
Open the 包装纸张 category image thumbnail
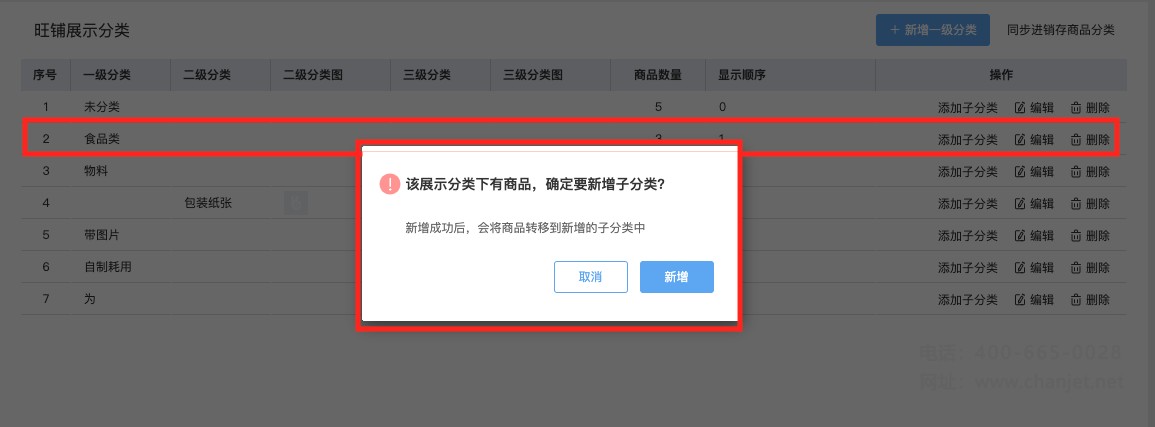coord(296,203)
